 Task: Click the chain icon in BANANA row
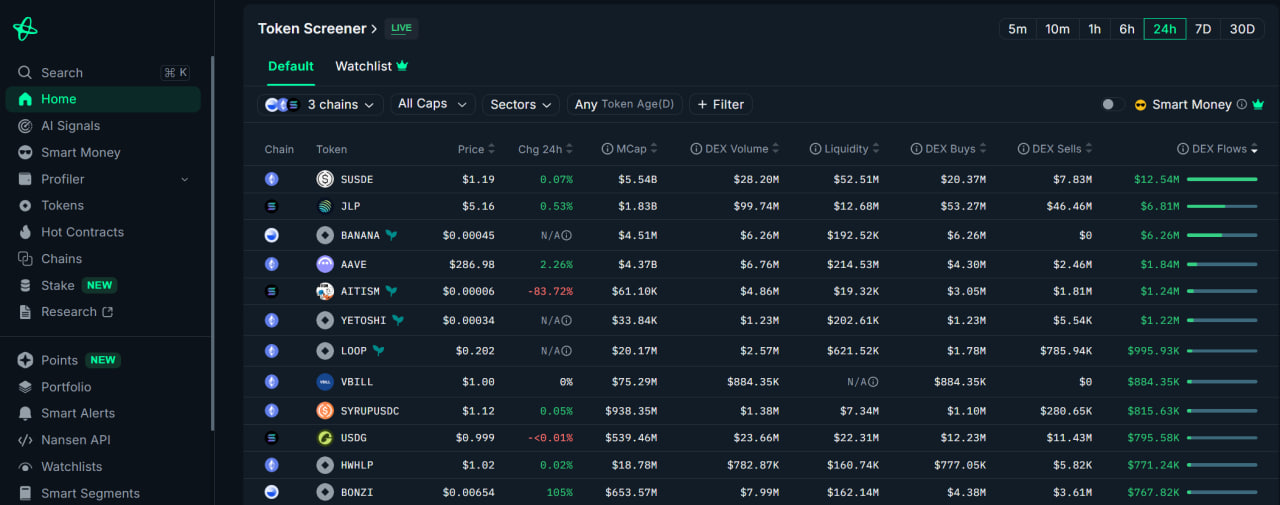(x=271, y=235)
